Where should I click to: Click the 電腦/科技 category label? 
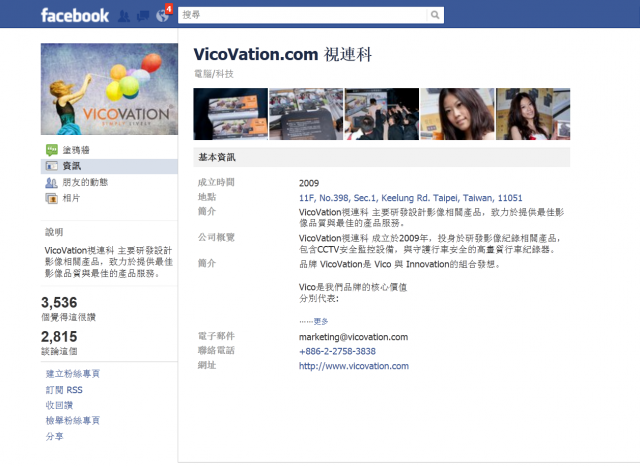[x=213, y=74]
